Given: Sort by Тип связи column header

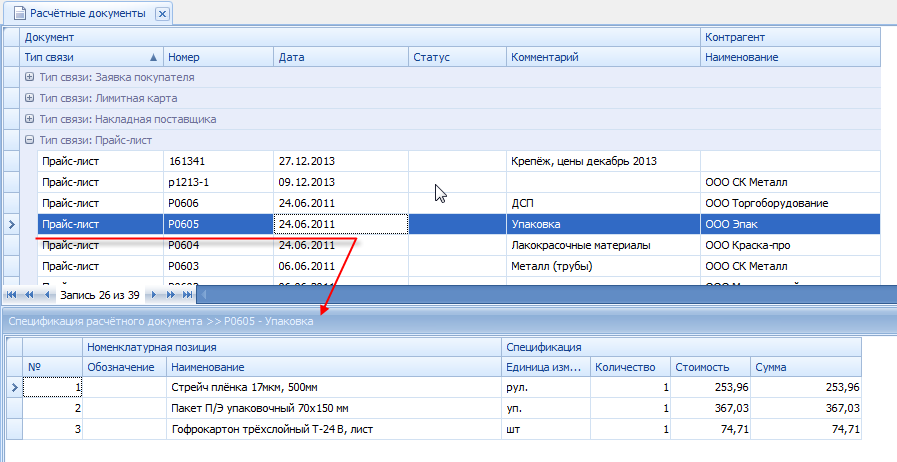Looking at the screenshot, I should 92,57.
